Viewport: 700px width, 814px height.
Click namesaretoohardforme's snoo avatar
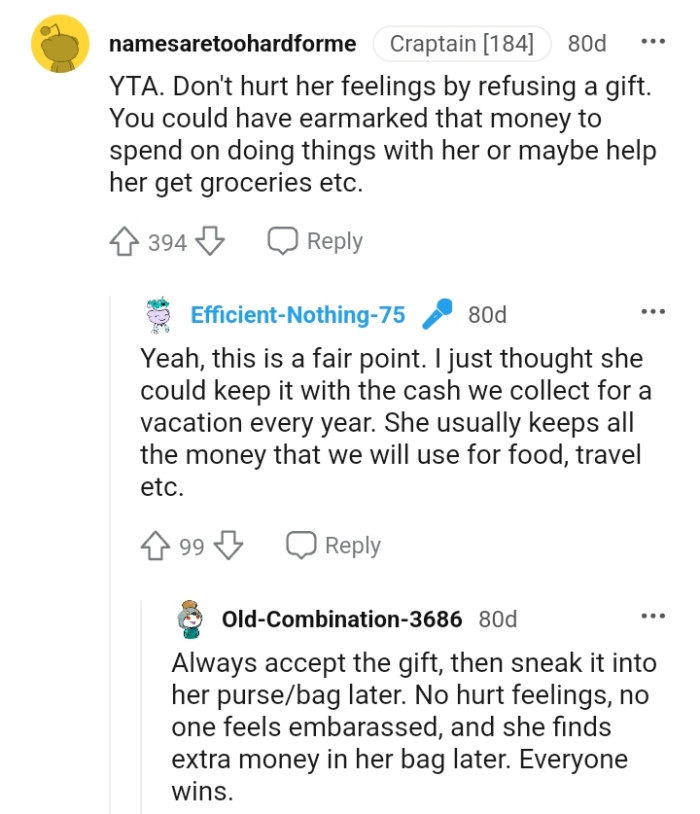pyautogui.click(x=55, y=44)
